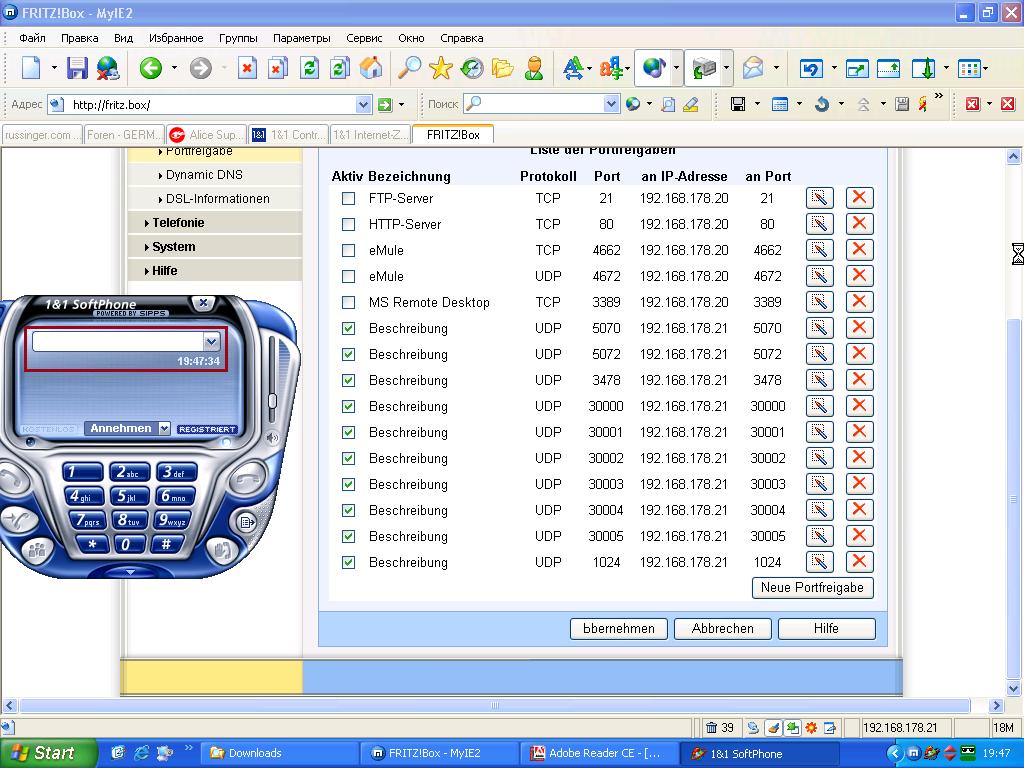Edit the UDP 30003 Beschreibung entry
This screenshot has width=1024, height=768.
pyautogui.click(x=820, y=484)
